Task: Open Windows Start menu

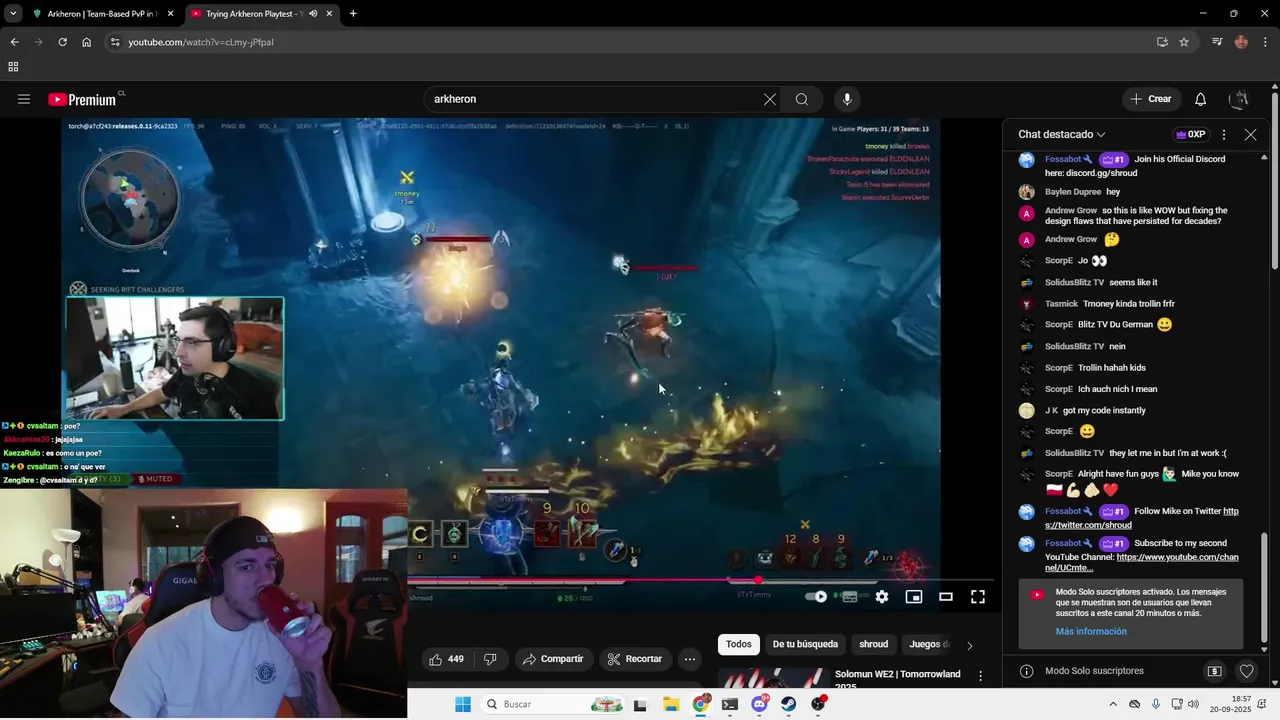Action: pos(463,704)
